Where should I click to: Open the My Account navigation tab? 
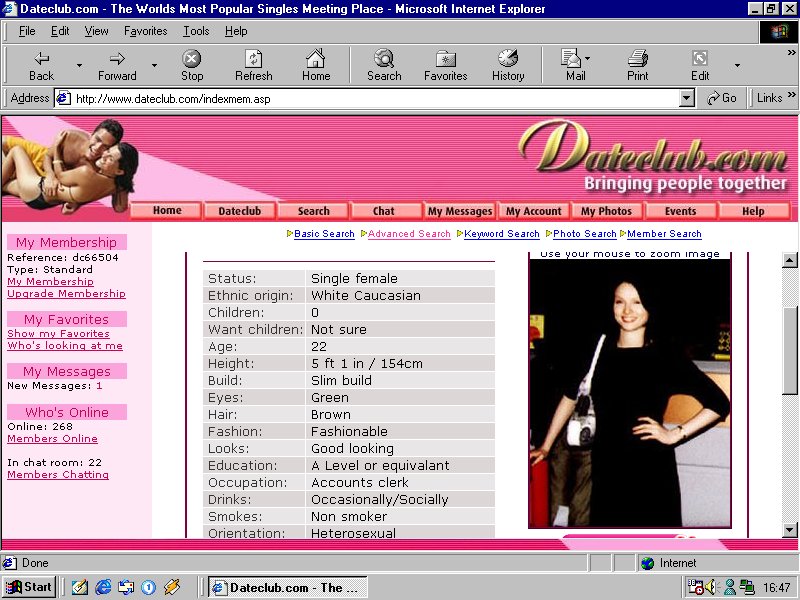pos(534,211)
